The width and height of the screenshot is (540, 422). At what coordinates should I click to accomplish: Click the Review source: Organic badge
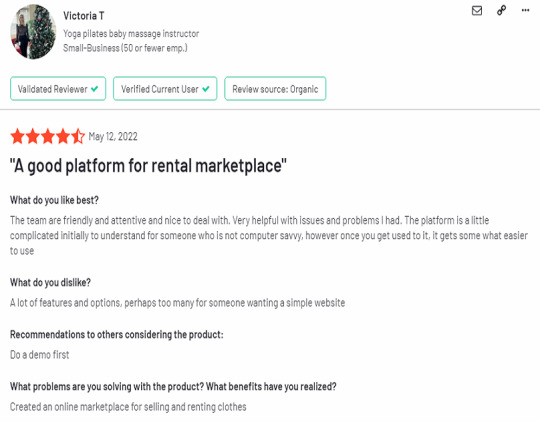275,89
